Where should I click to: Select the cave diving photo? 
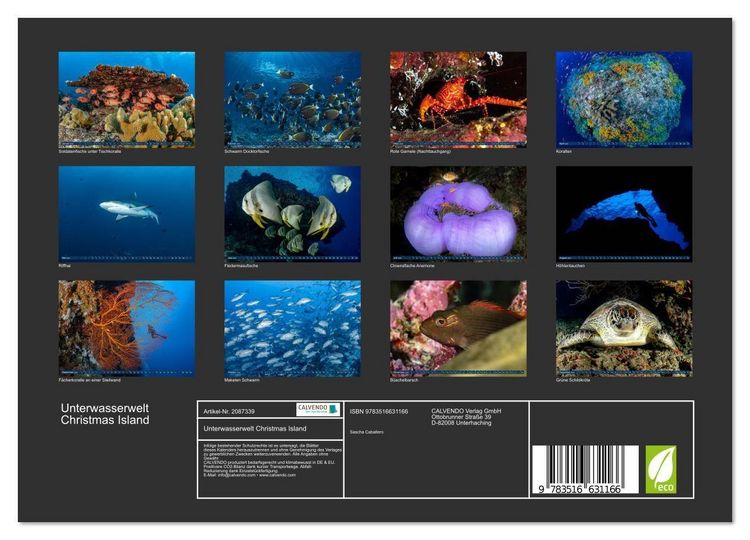click(624, 214)
